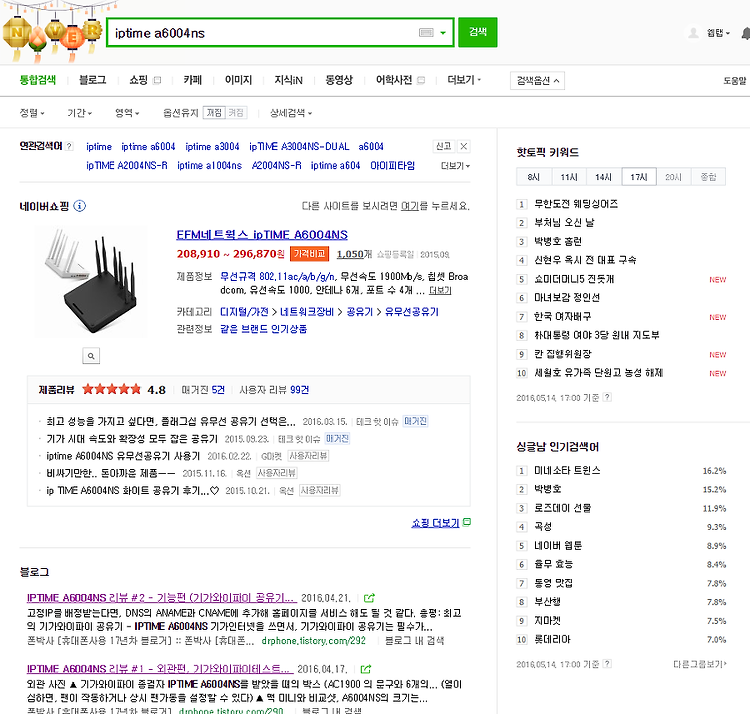Screen dimensions: 750x714
Task: Click related keyword ipTIME A3004NS-DUAL
Action: click(x=299, y=146)
